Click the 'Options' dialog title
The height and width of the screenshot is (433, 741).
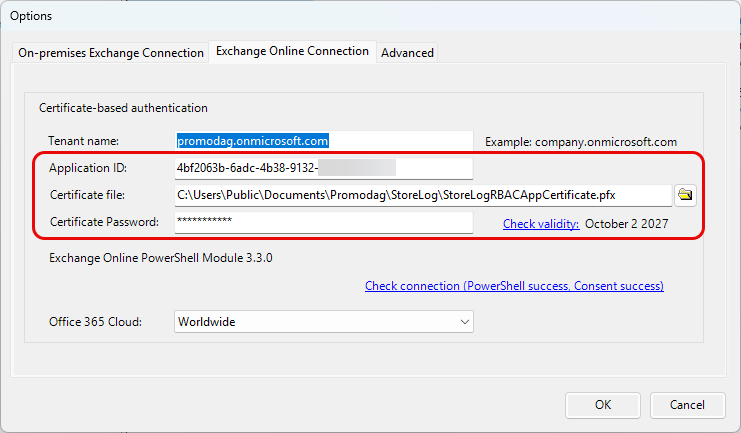click(x=31, y=16)
